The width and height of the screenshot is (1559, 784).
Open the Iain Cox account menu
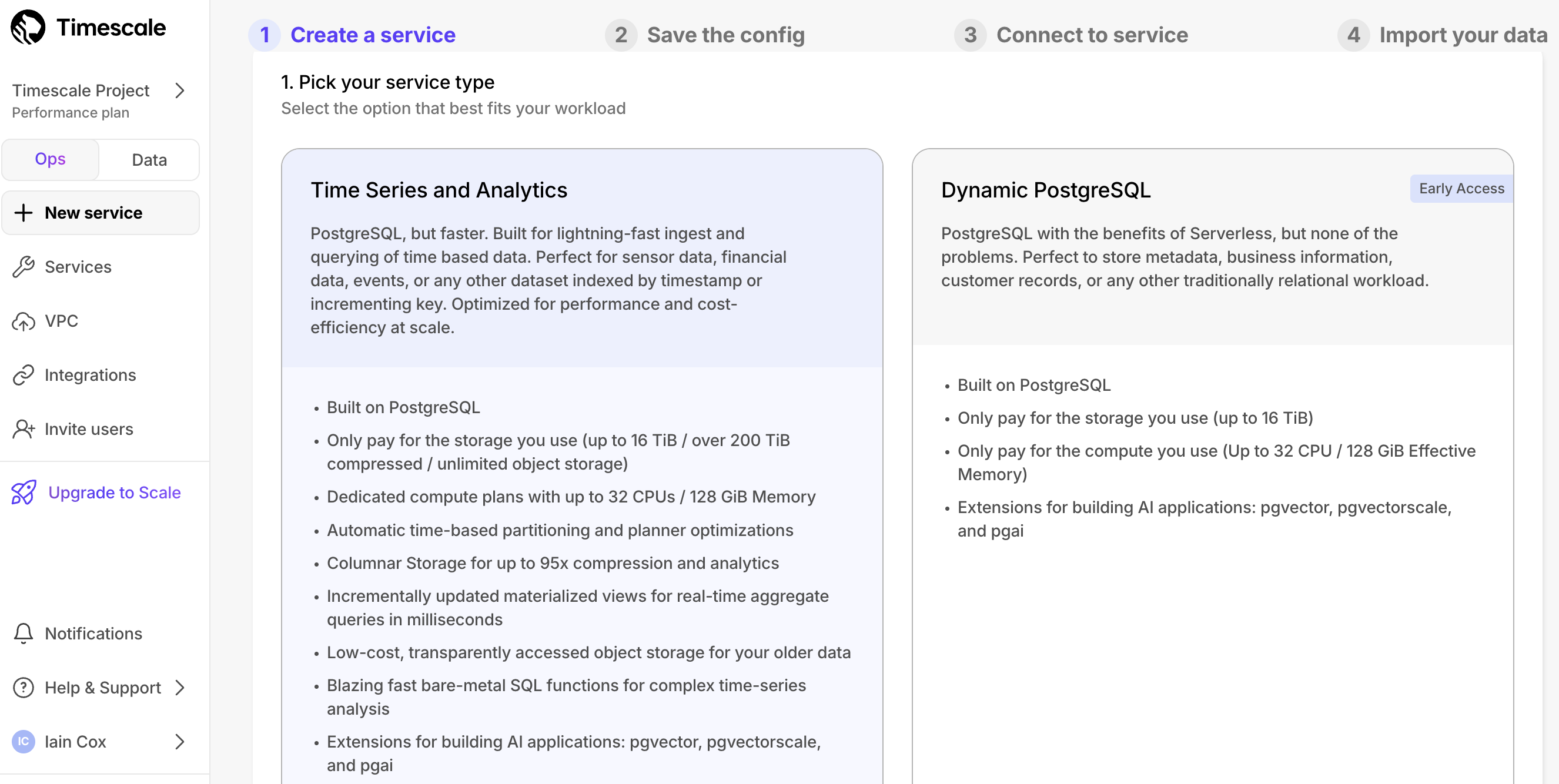[x=76, y=741]
